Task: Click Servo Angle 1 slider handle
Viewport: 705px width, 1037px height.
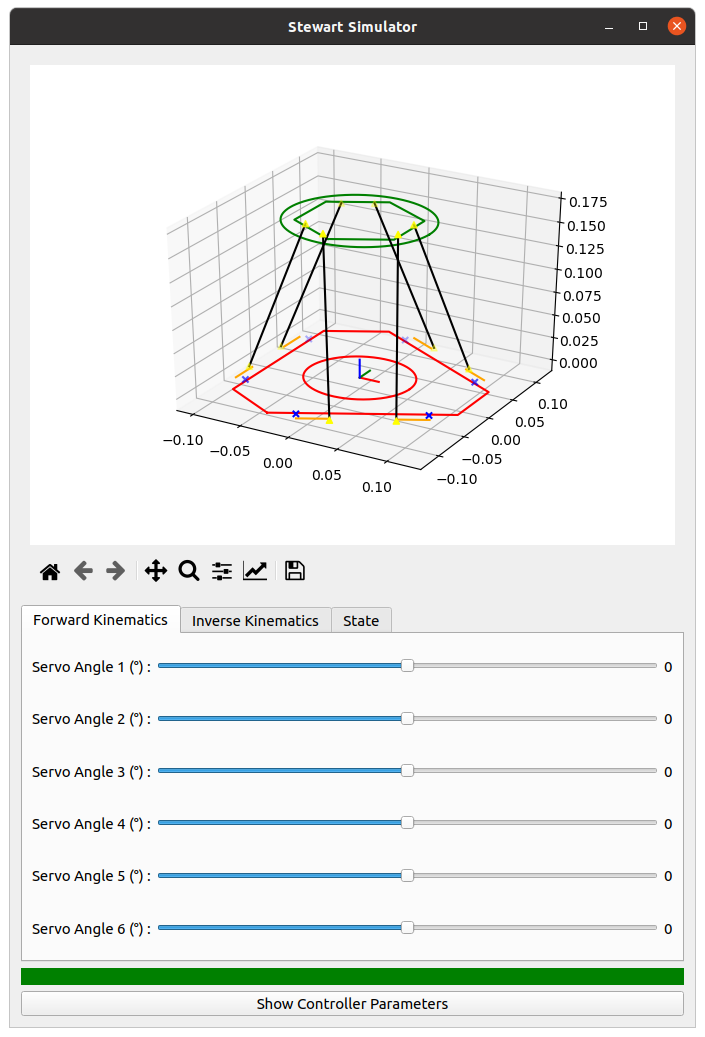Action: pyautogui.click(x=407, y=666)
